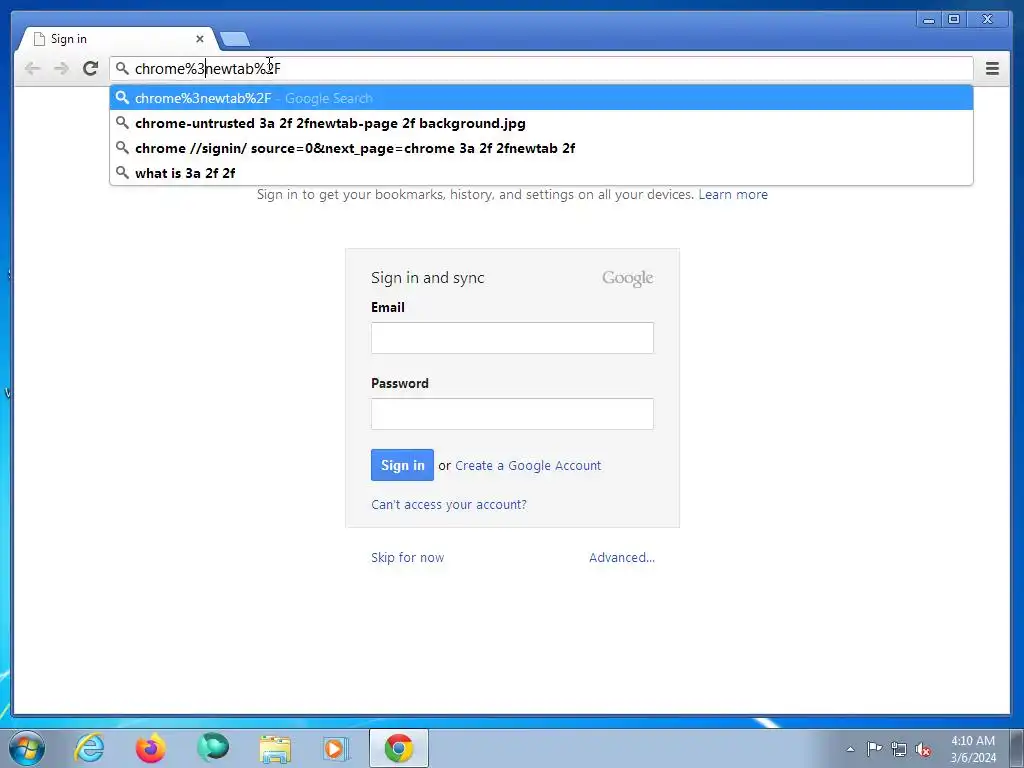Click the blue Sign in button
Screen dimensions: 1024x768
(402, 465)
